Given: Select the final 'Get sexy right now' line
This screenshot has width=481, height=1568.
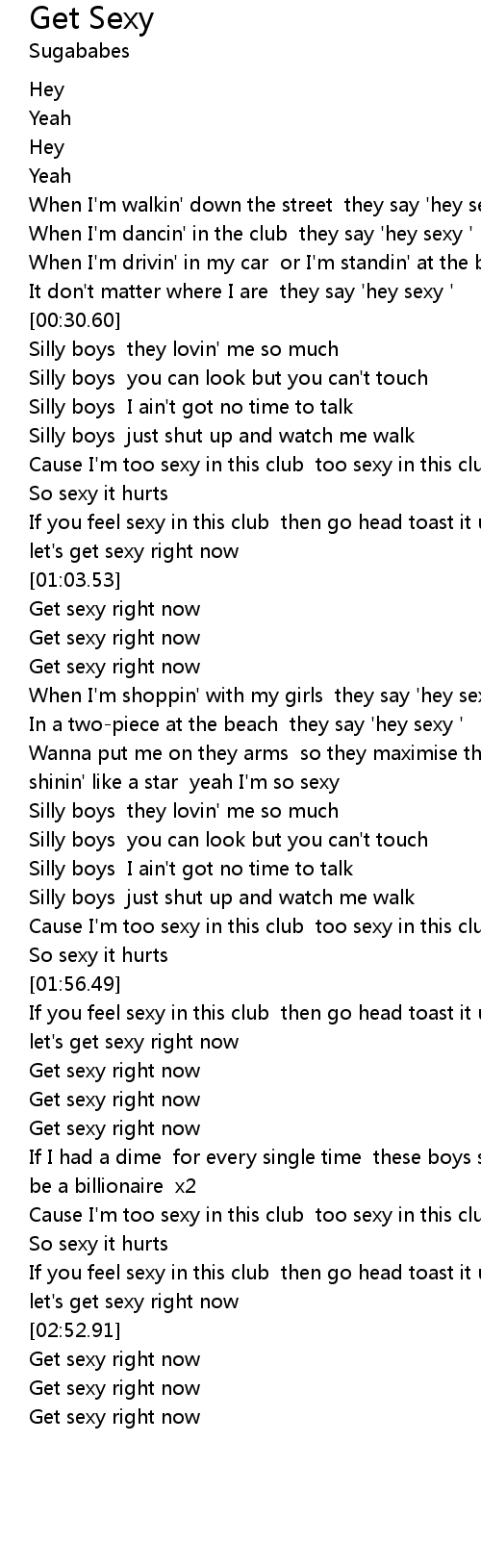Looking at the screenshot, I should pos(114,1417).
